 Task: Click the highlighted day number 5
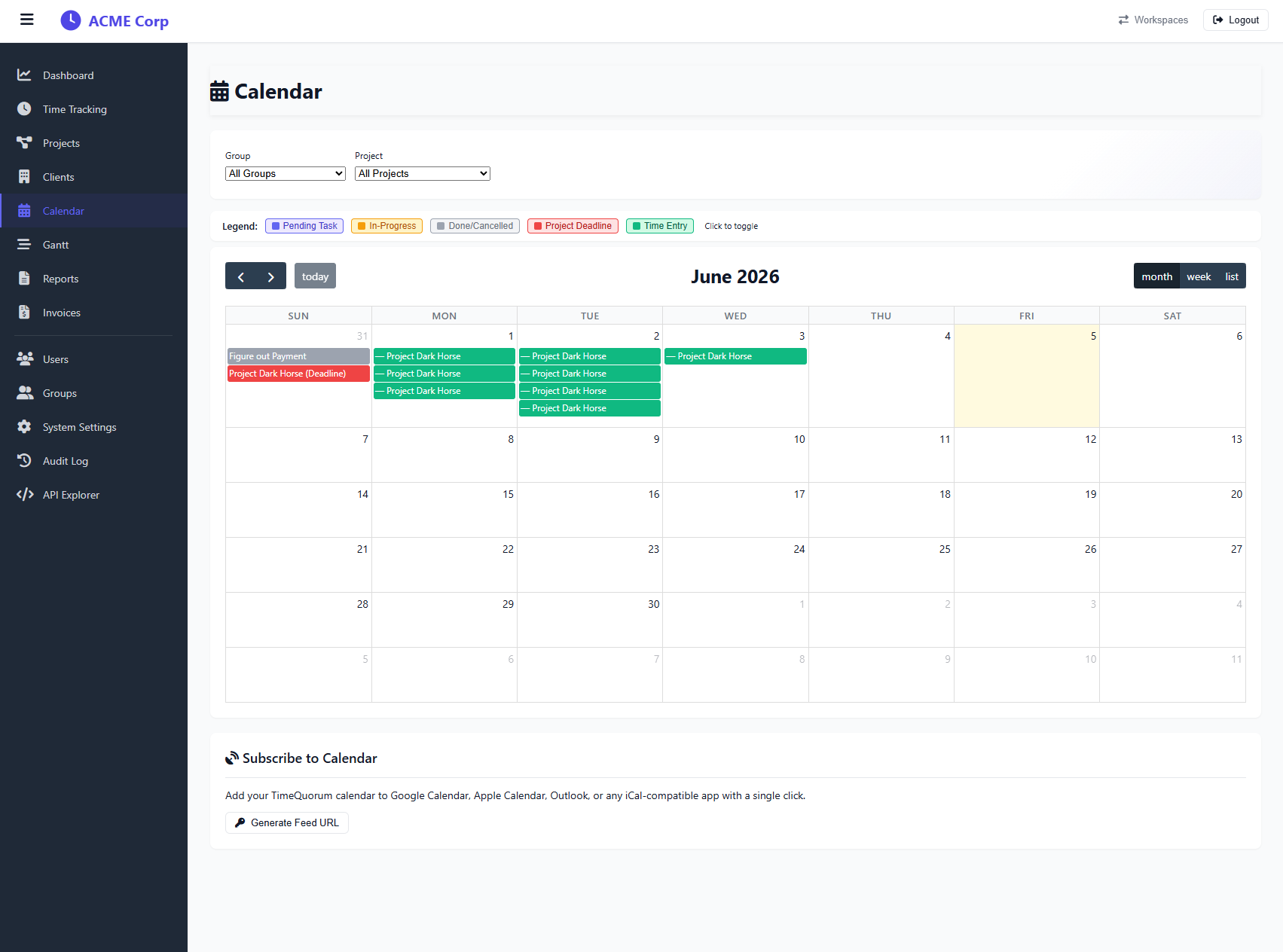(x=1093, y=336)
